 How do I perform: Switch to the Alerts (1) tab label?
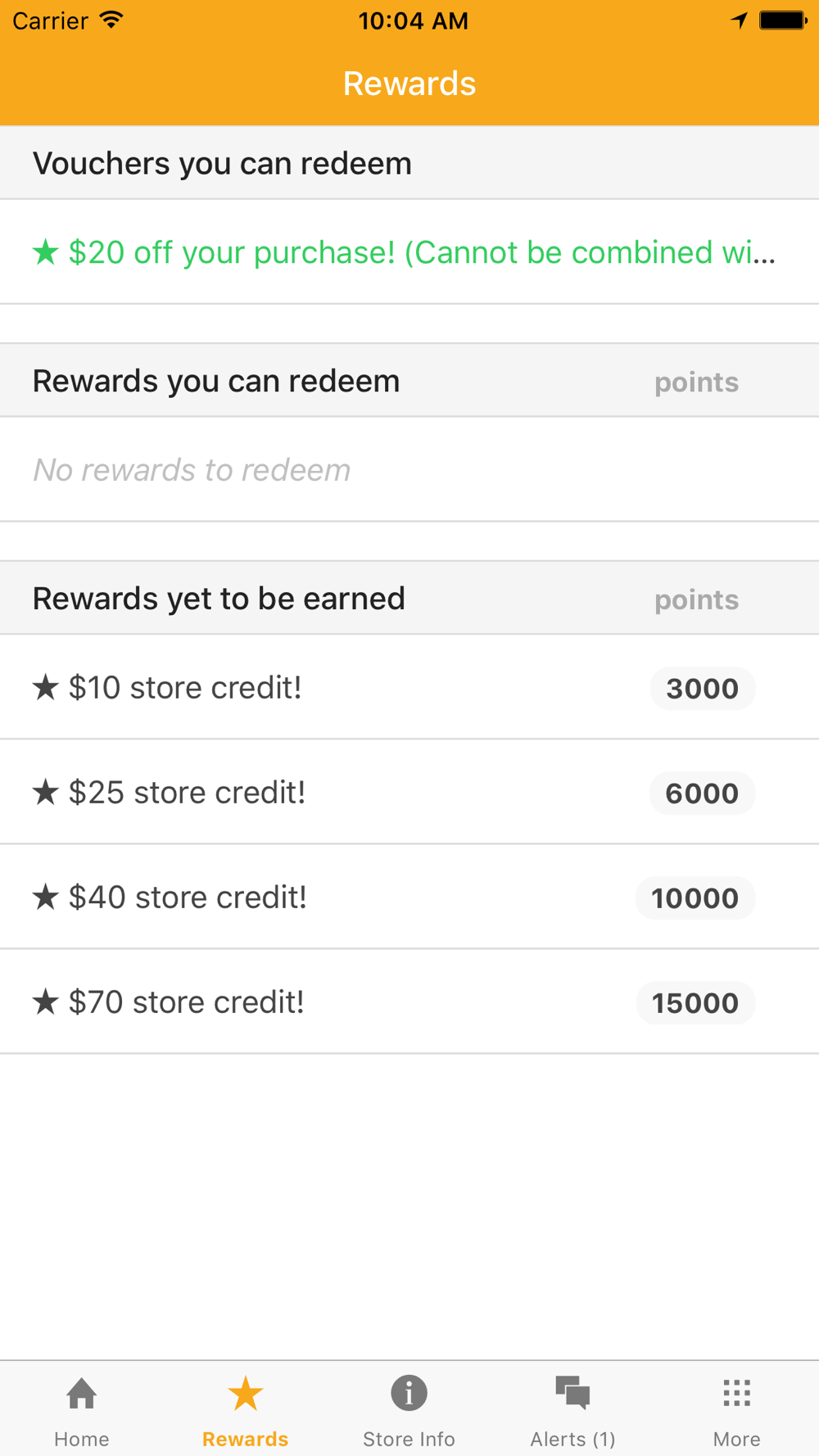tap(572, 1439)
